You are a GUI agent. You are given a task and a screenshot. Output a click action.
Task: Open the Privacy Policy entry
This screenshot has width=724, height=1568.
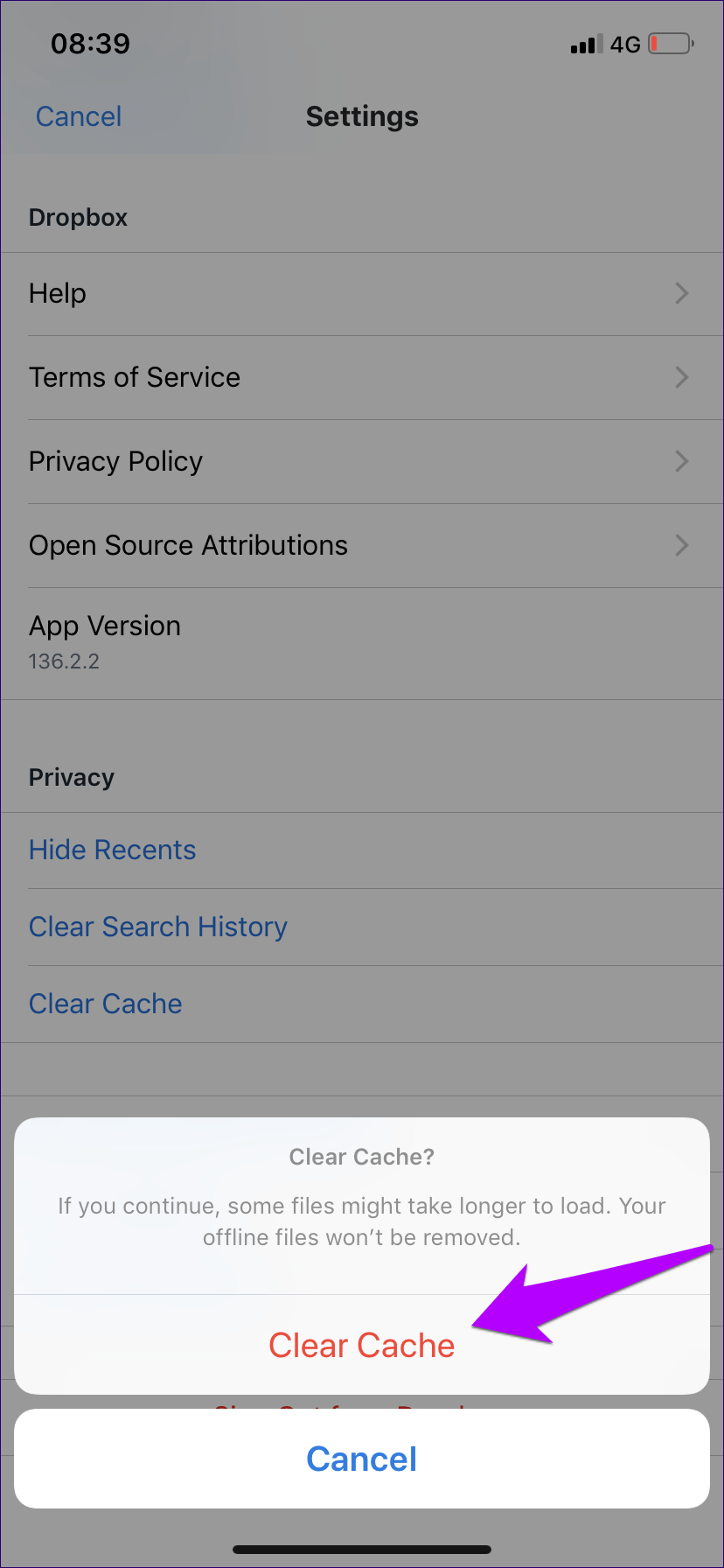pos(115,461)
